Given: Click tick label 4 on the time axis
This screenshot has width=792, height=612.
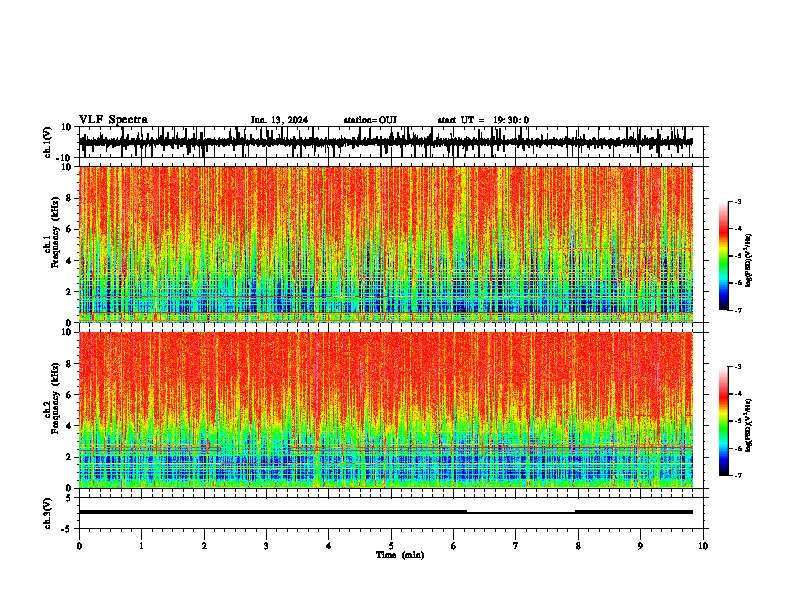Looking at the screenshot, I should (x=329, y=546).
